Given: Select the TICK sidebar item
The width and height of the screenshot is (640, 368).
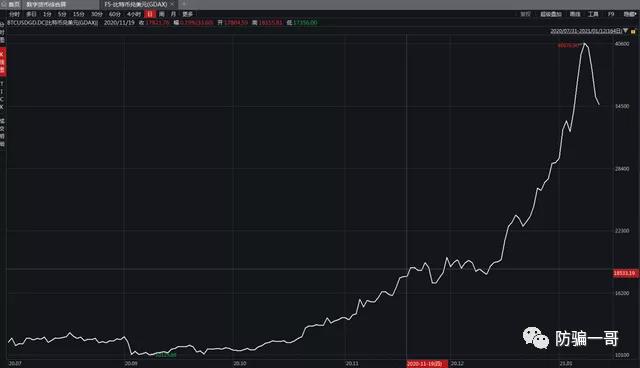Looking at the screenshot, I should pos(2,95).
